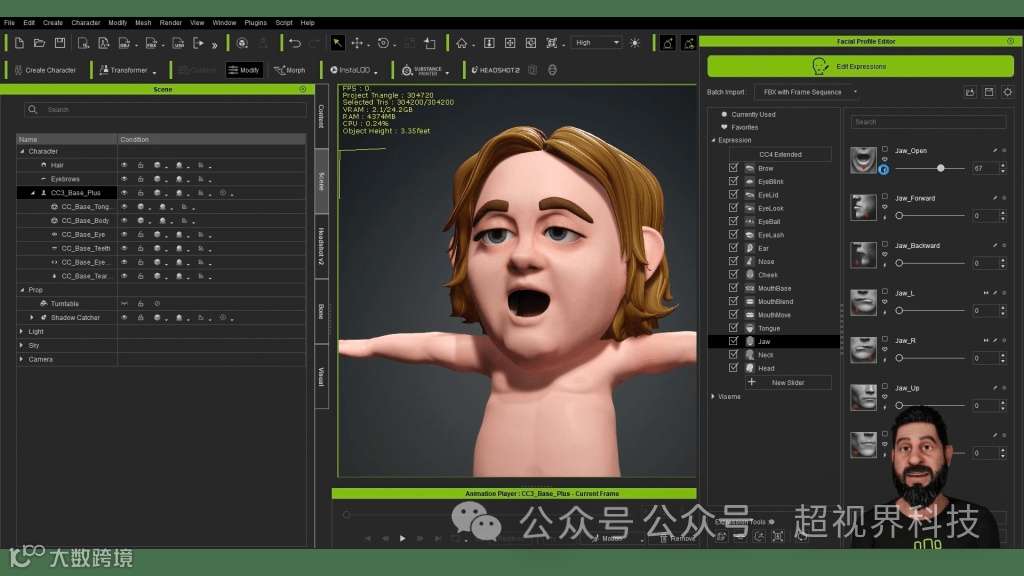Click the Save project icon
The image size is (1024, 576).
pos(60,43)
